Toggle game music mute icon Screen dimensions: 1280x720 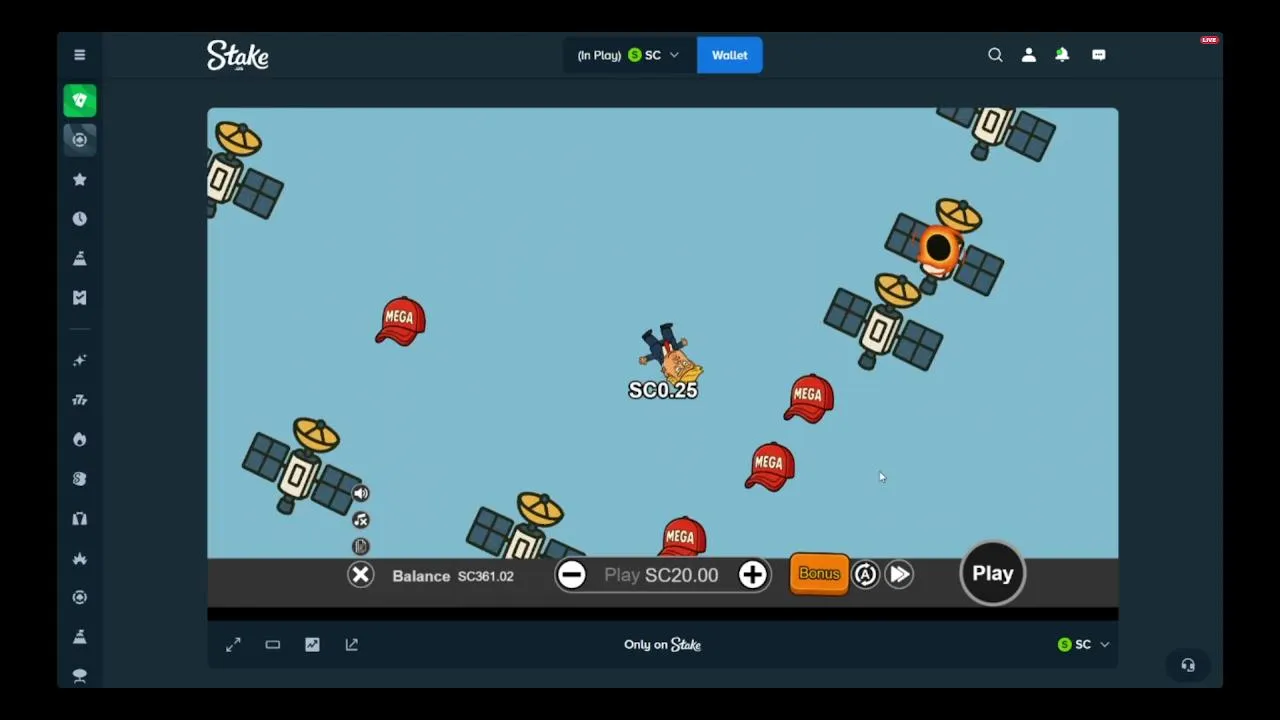click(361, 520)
